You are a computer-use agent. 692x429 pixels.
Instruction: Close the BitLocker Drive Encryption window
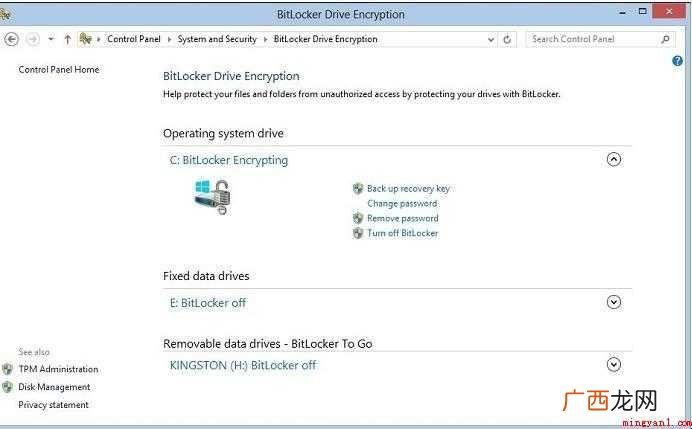[669, 11]
